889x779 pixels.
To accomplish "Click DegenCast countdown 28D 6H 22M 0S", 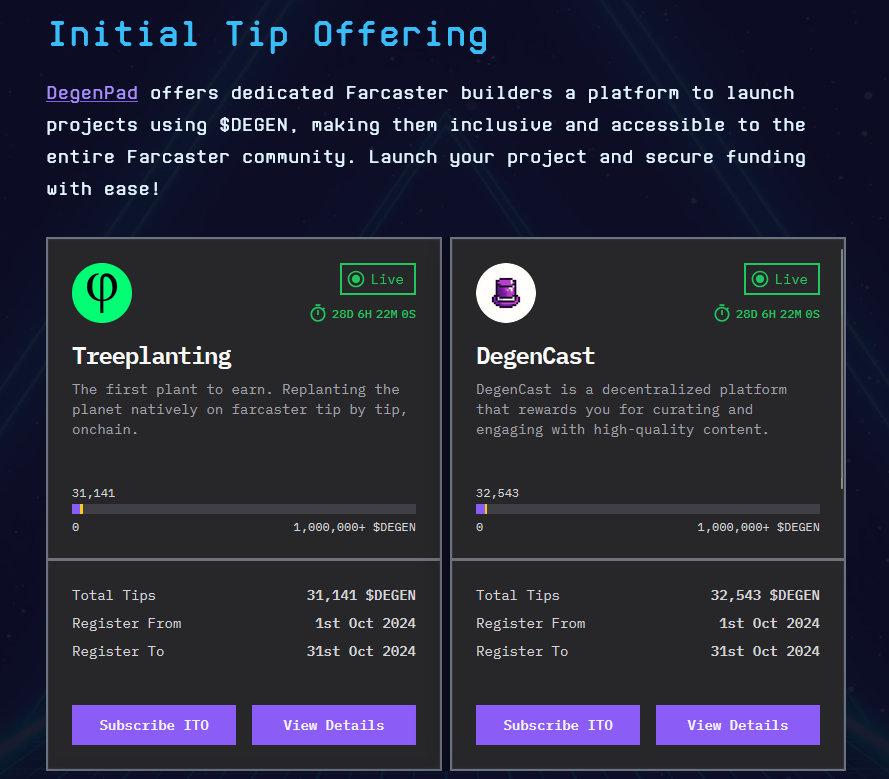I will pos(777,314).
